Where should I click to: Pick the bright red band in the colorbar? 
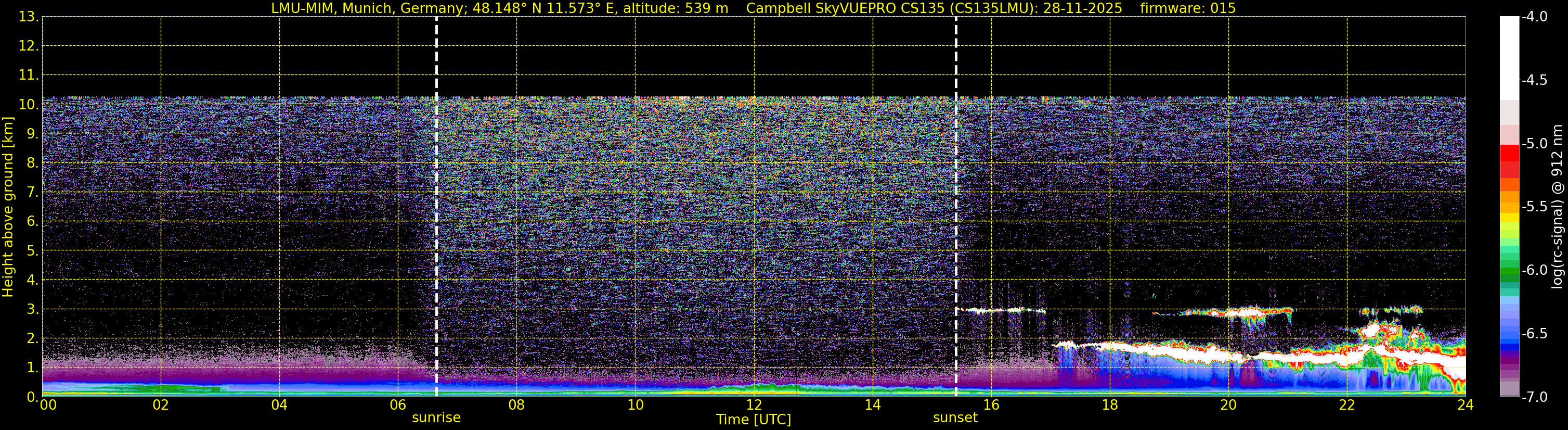pyautogui.click(x=1510, y=153)
